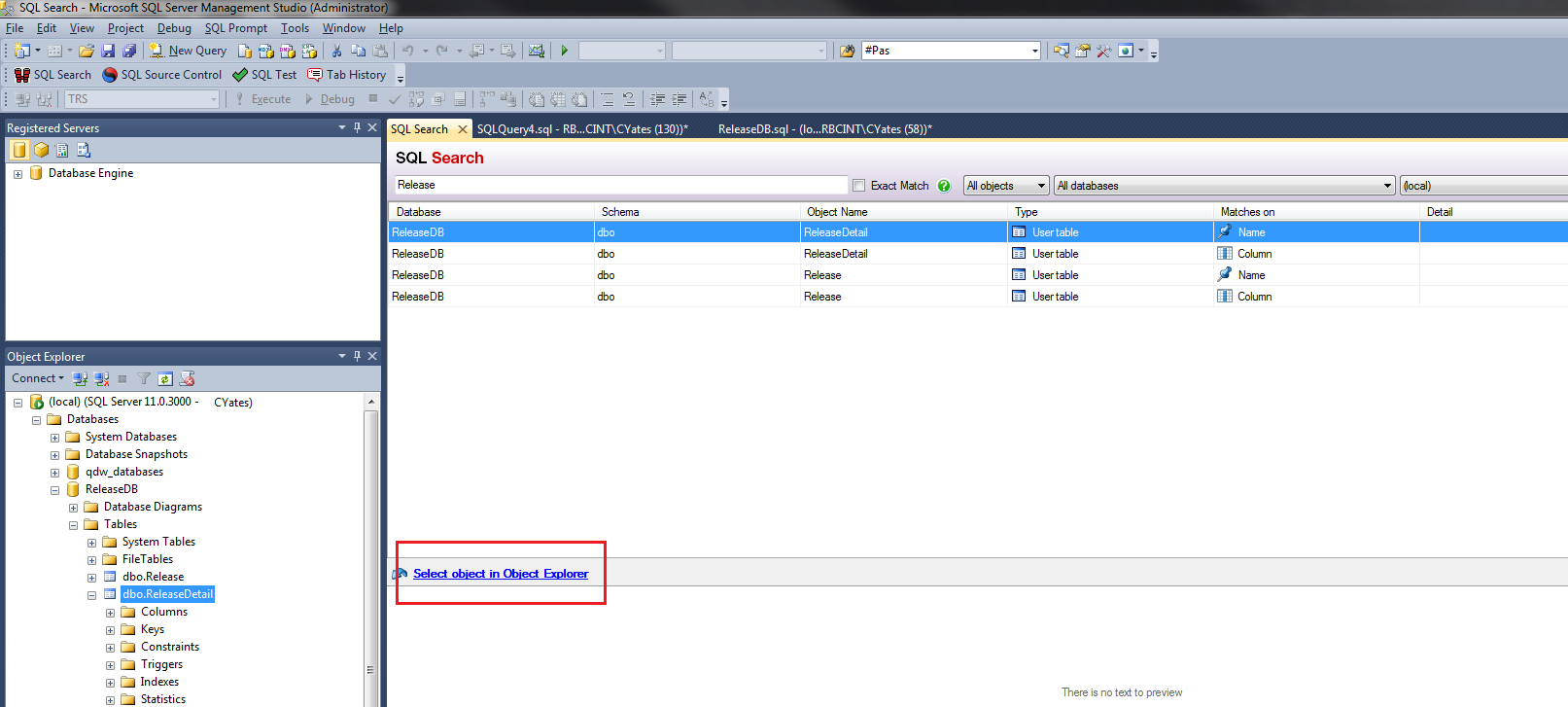Viewport: 1568px width, 707px height.
Task: Click the Open File folder icon
Action: coord(87,51)
